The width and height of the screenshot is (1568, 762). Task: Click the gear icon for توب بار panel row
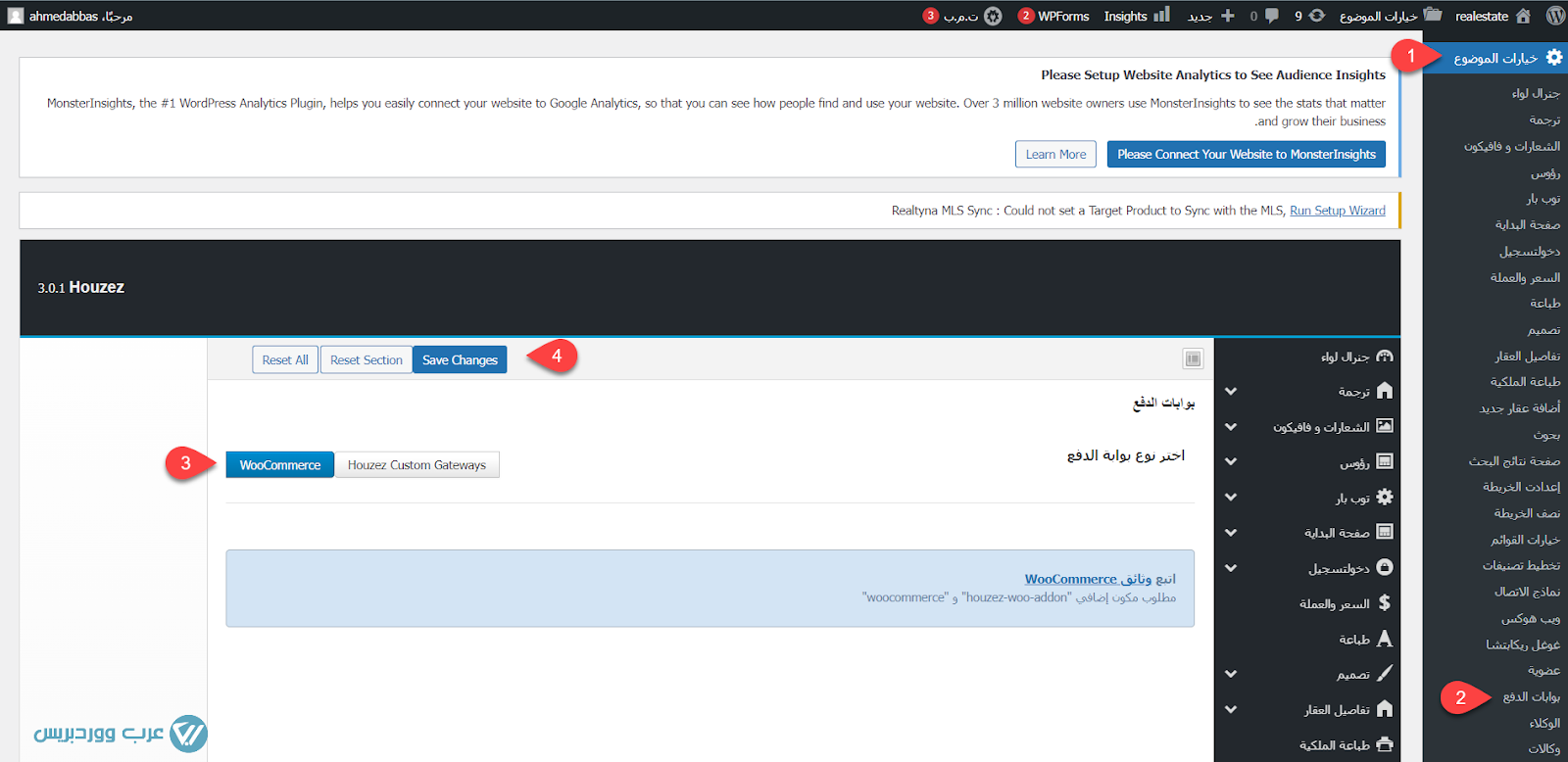click(1385, 497)
